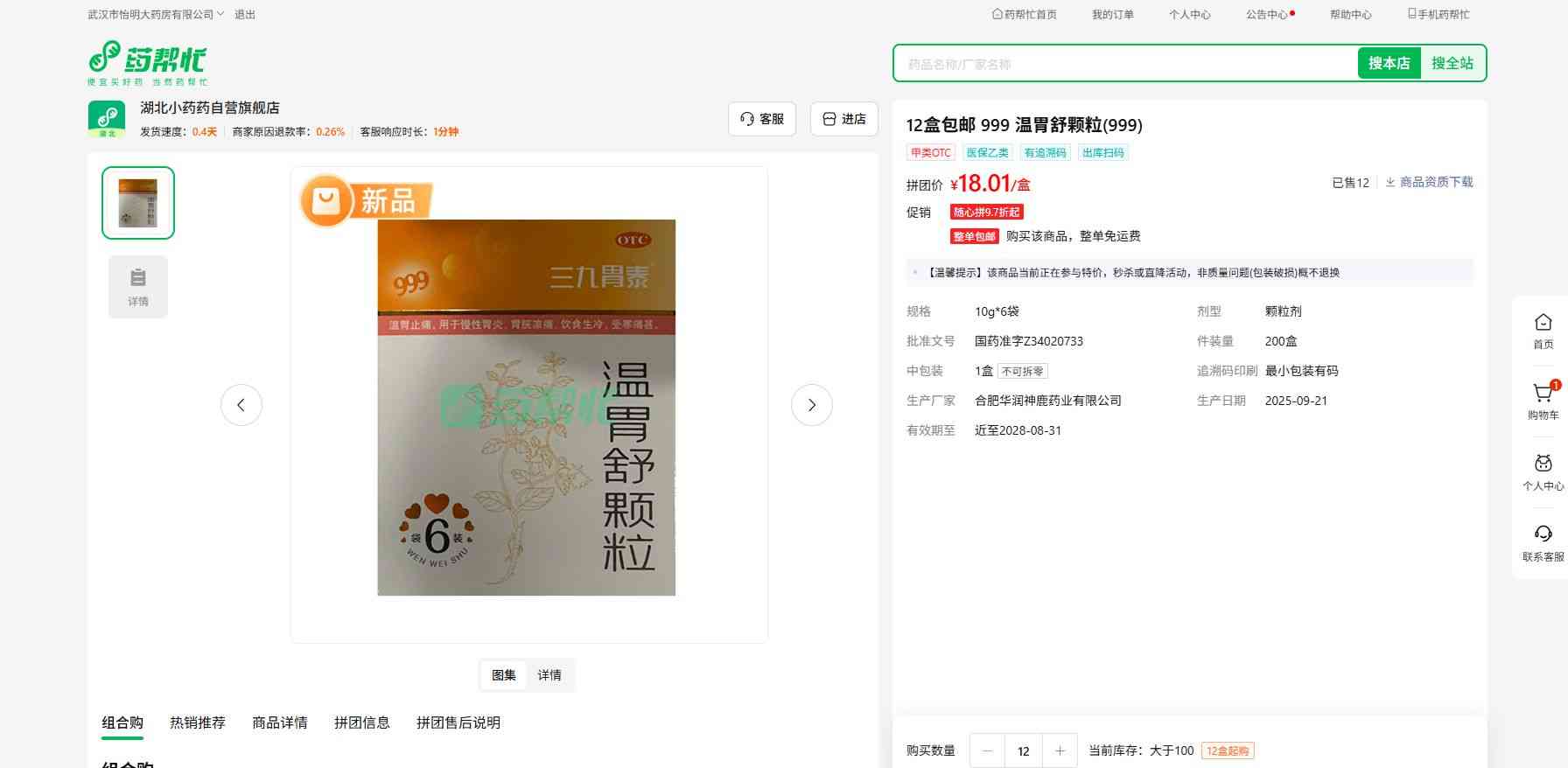1568x768 pixels.
Task: Click the 药帮忙 logo
Action: click(x=147, y=62)
